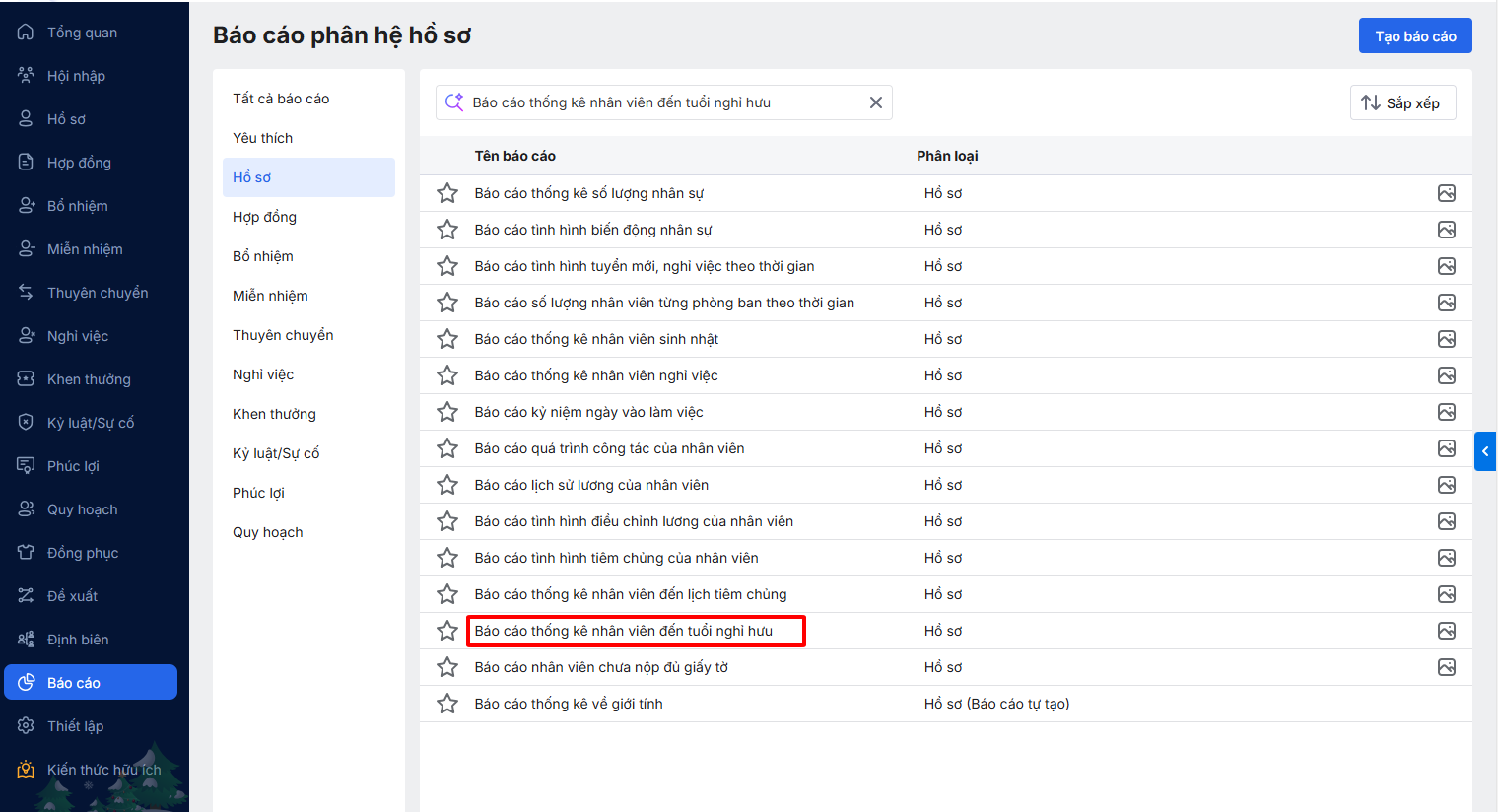Viewport: 1498px width, 812px height.
Task: Open Tổng quan from the sidebar
Action: tap(82, 33)
